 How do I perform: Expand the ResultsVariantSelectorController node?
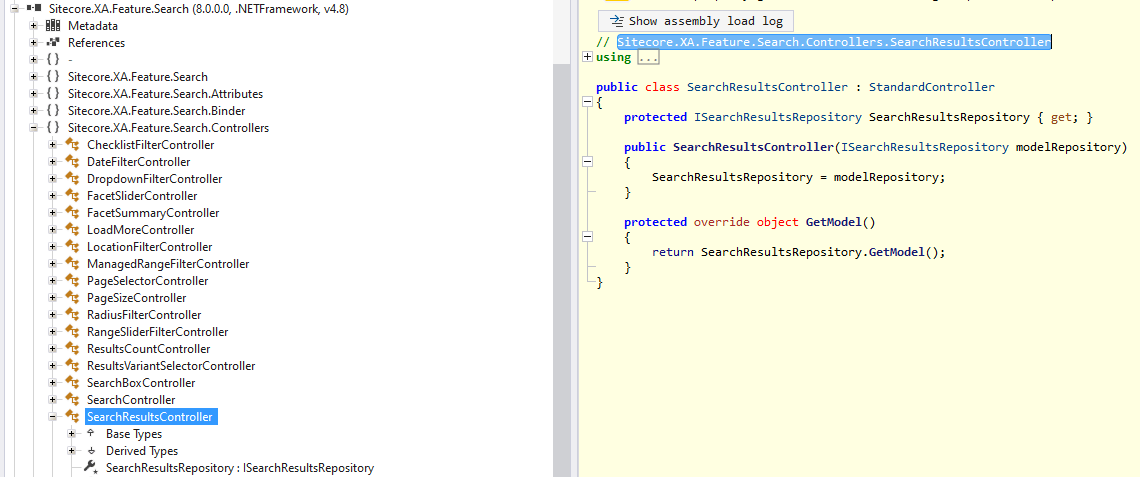click(52, 366)
